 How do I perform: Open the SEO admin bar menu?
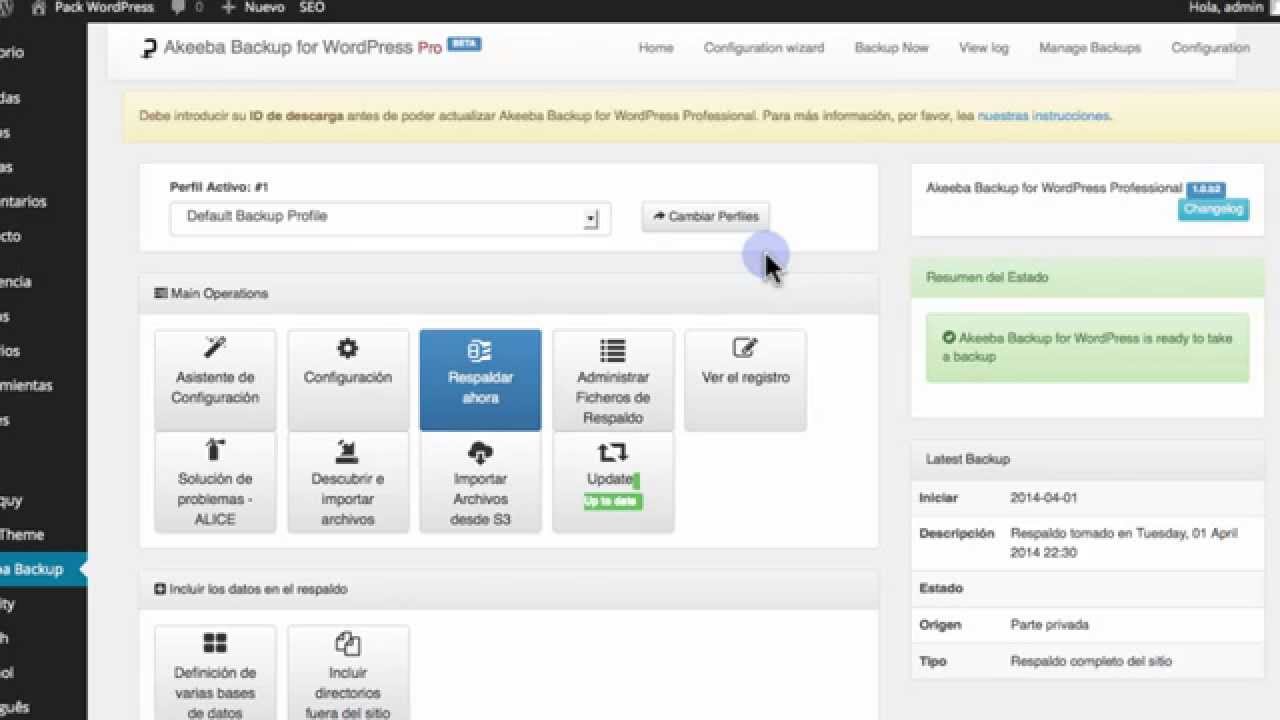312,7
